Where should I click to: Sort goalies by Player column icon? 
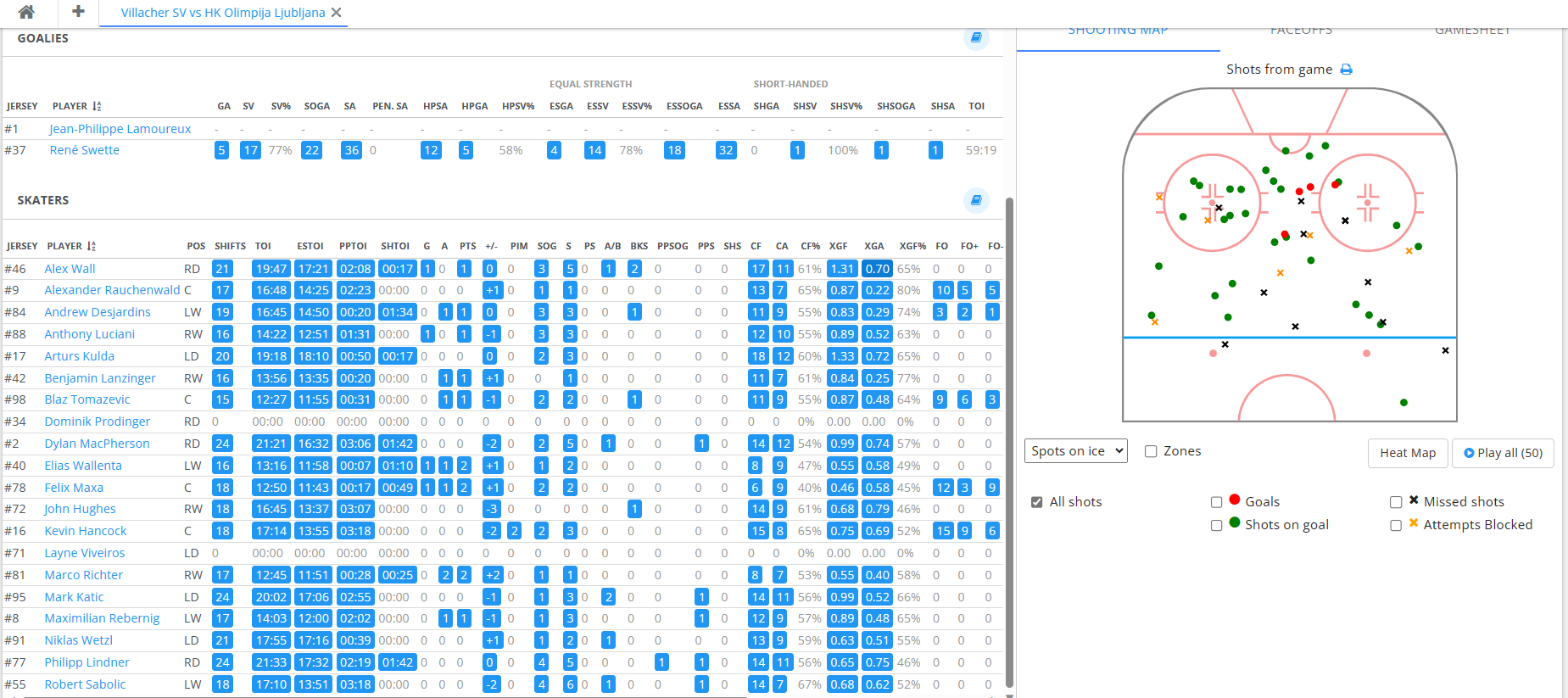pyautogui.click(x=97, y=106)
